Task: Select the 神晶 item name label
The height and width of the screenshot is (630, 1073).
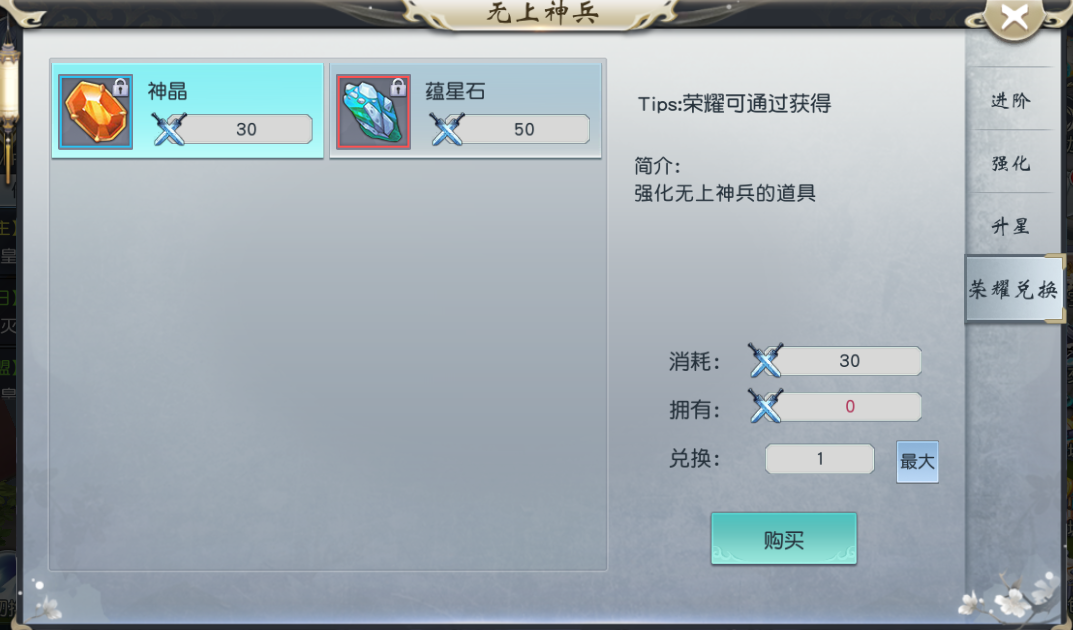Action: point(168,91)
